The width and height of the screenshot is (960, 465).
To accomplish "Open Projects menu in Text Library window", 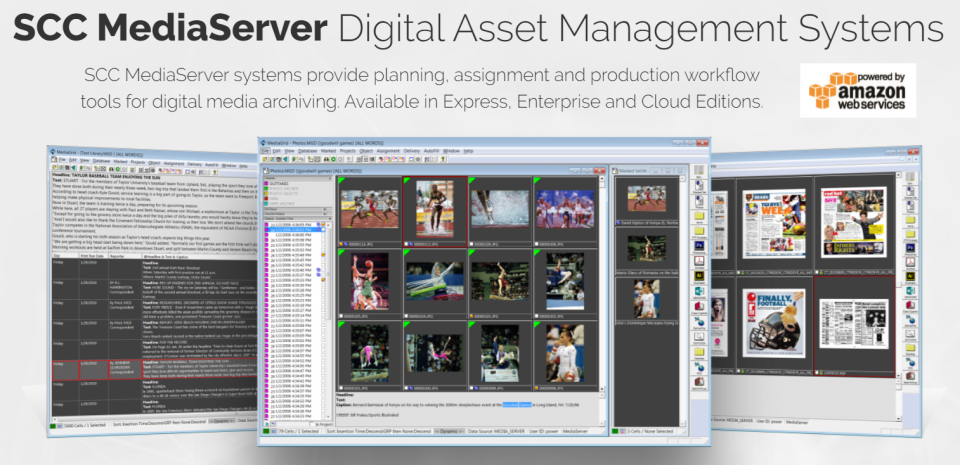I will coord(138,162).
